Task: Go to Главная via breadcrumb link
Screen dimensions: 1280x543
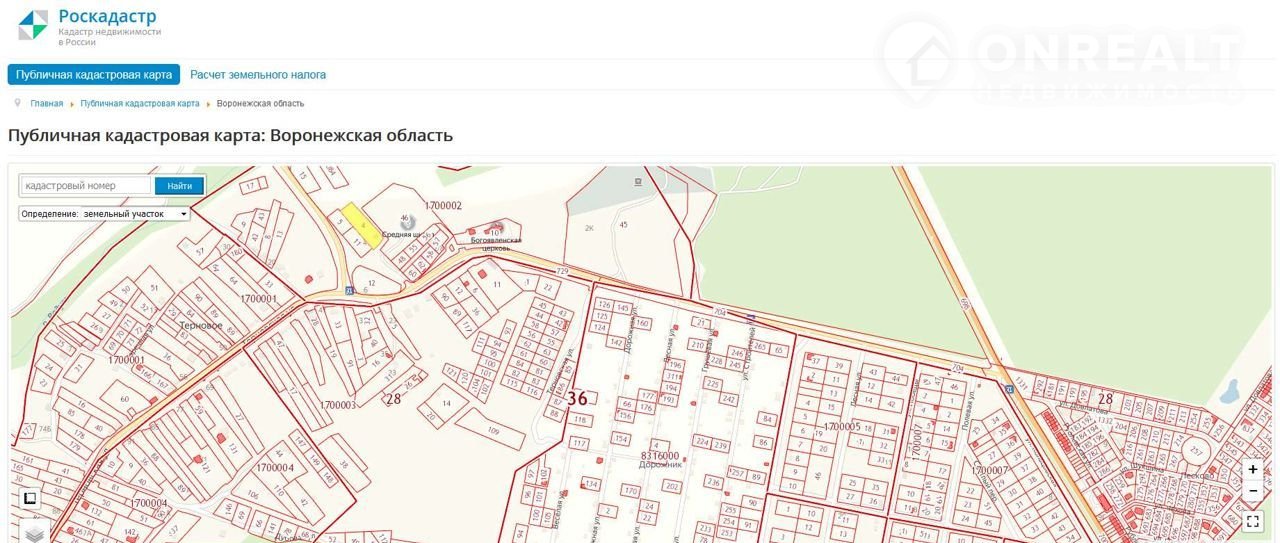Action: 46,104
